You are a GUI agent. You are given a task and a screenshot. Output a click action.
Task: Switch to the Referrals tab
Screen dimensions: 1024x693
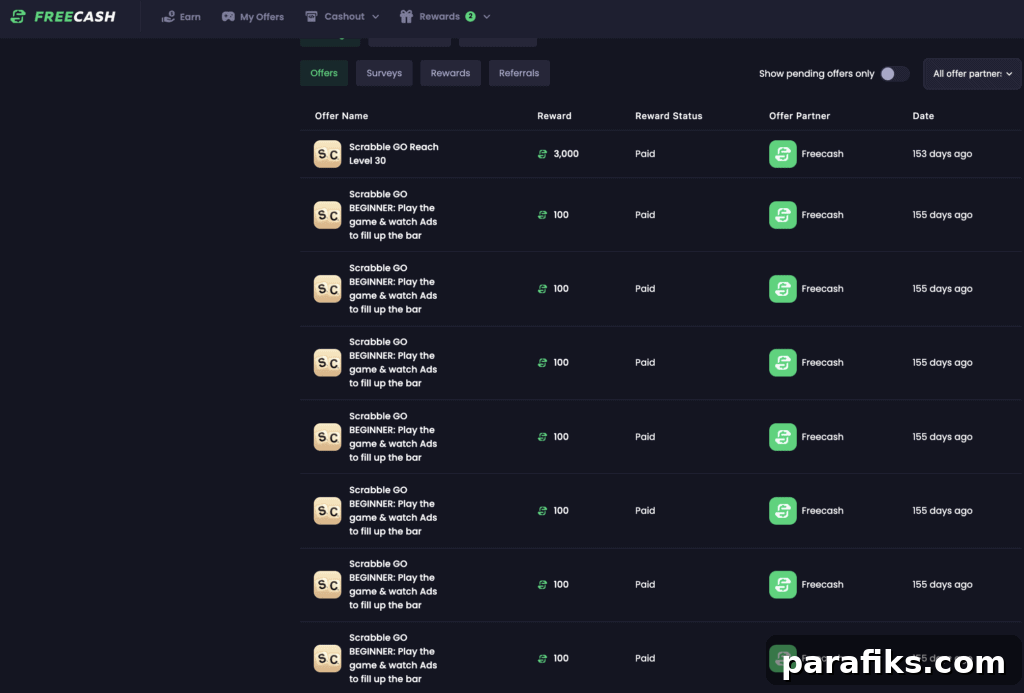click(x=519, y=73)
